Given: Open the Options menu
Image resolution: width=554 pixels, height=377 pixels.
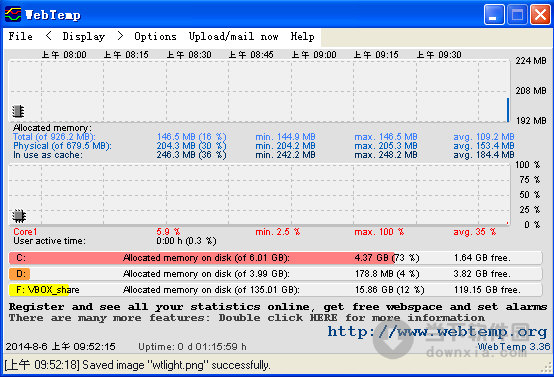Looking at the screenshot, I should tap(155, 36).
